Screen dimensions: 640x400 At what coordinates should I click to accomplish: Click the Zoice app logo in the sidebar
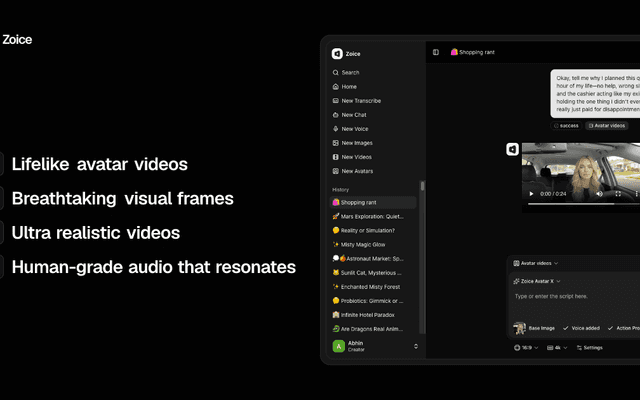click(337, 53)
